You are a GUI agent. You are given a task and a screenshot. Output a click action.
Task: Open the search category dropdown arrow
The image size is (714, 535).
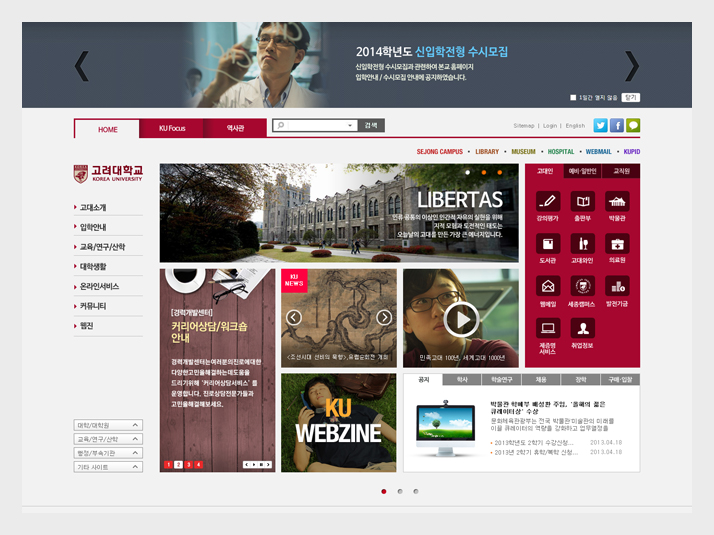(x=350, y=125)
